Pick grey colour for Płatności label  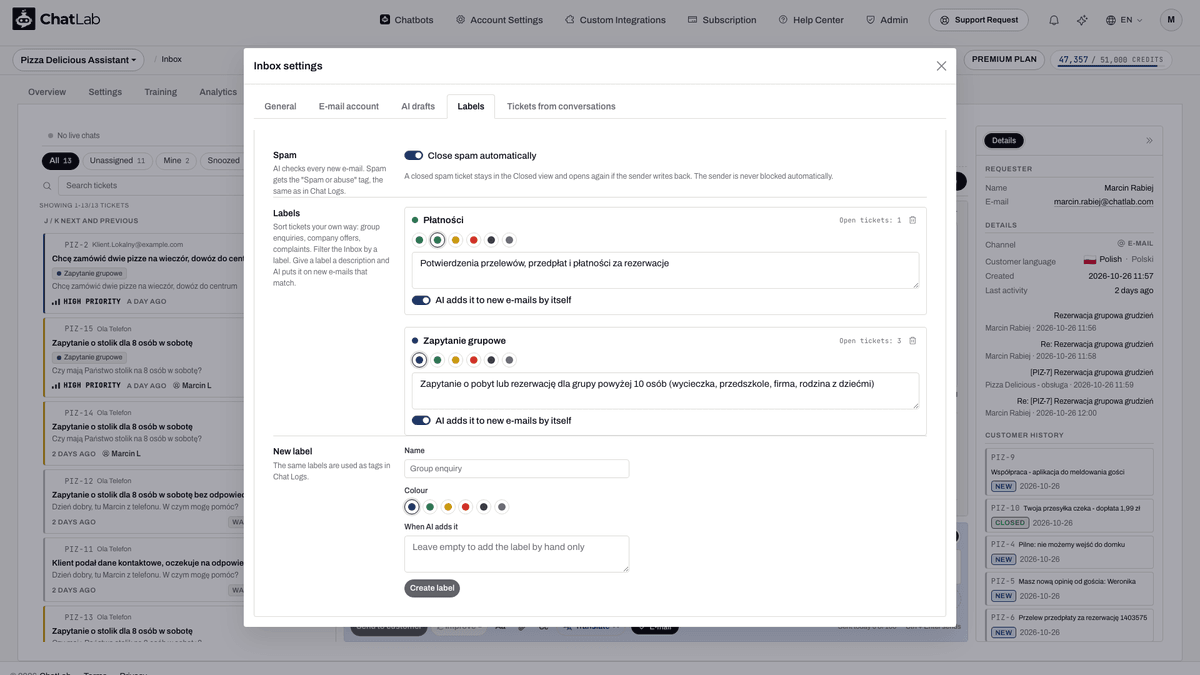509,240
